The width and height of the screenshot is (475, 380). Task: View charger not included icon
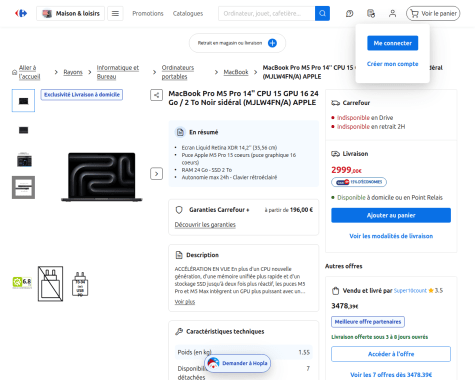coord(50,284)
